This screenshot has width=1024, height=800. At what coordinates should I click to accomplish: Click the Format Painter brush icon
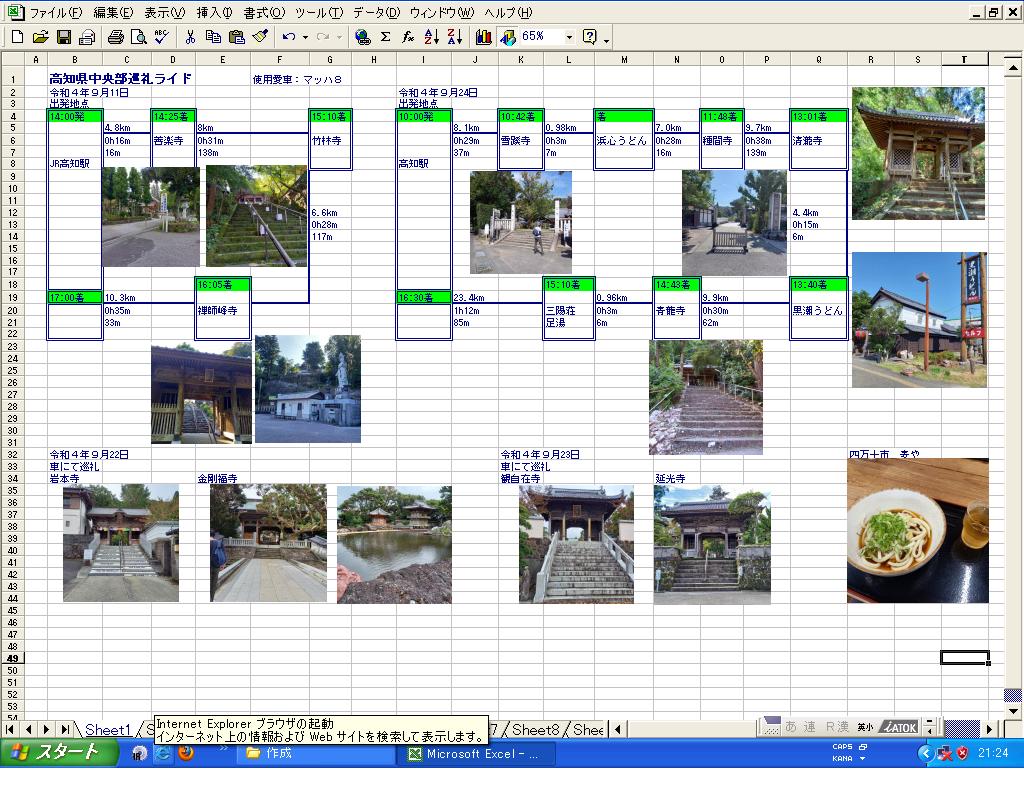point(260,37)
